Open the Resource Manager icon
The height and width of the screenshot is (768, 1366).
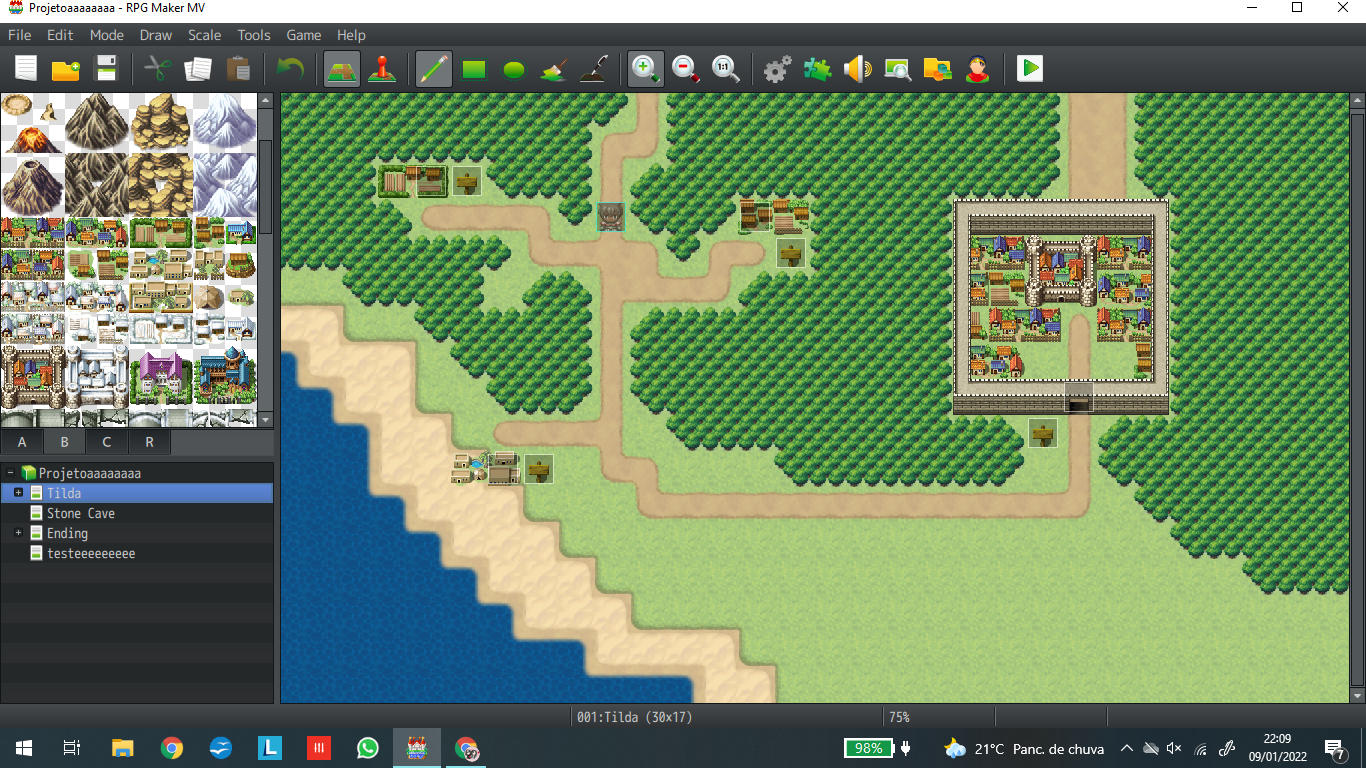click(938, 69)
